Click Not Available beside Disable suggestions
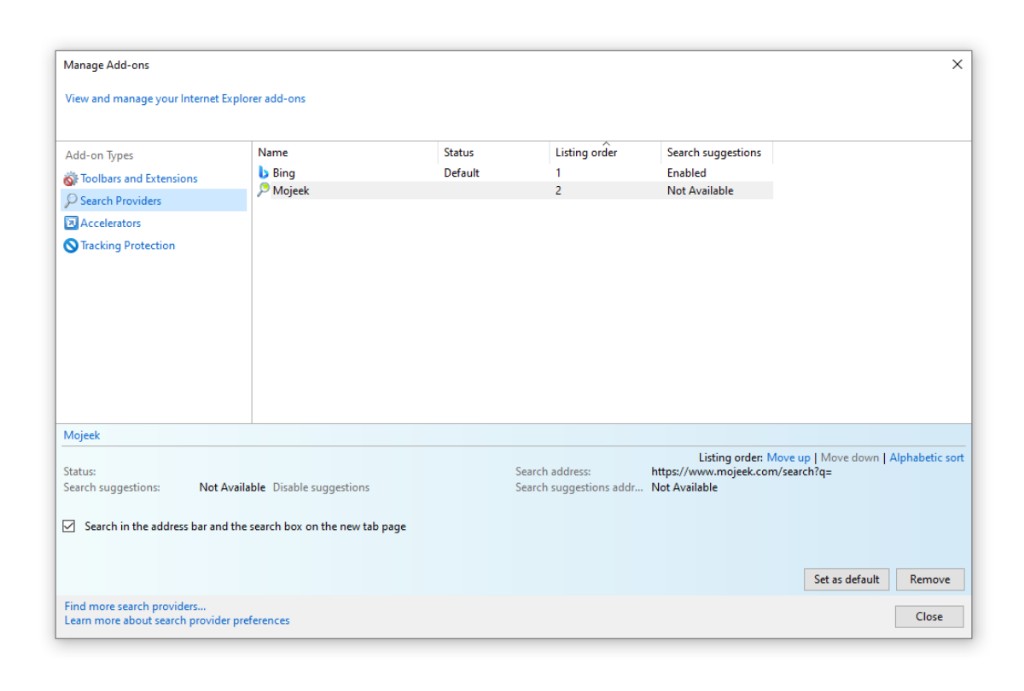Image resolution: width=1024 pixels, height=691 pixels. (232, 487)
